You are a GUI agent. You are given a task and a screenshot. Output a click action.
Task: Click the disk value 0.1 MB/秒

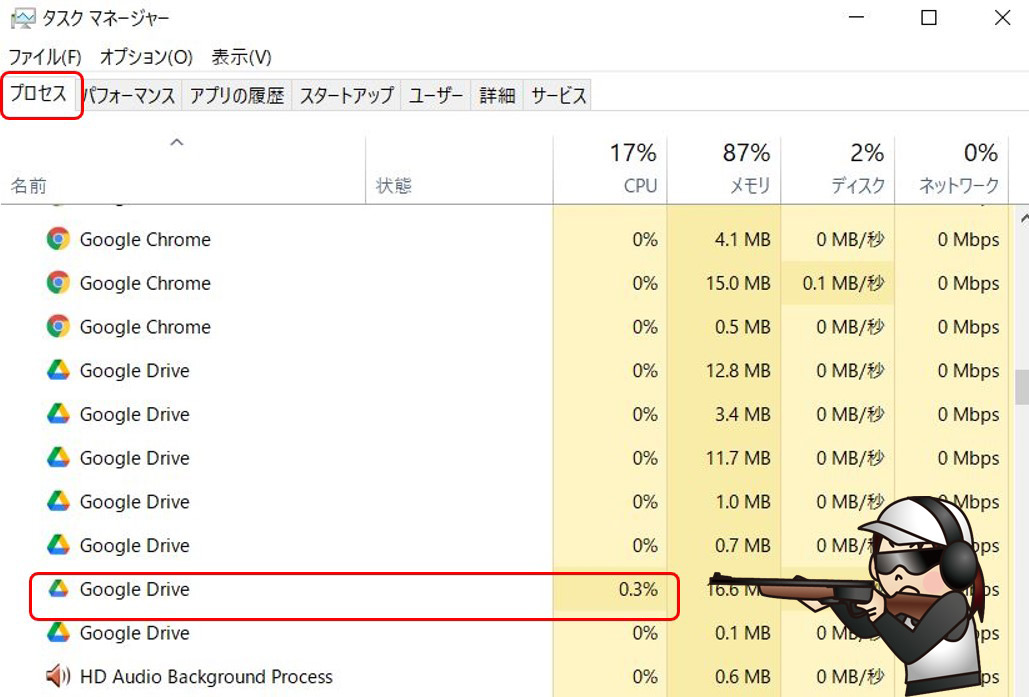pyautogui.click(x=843, y=283)
